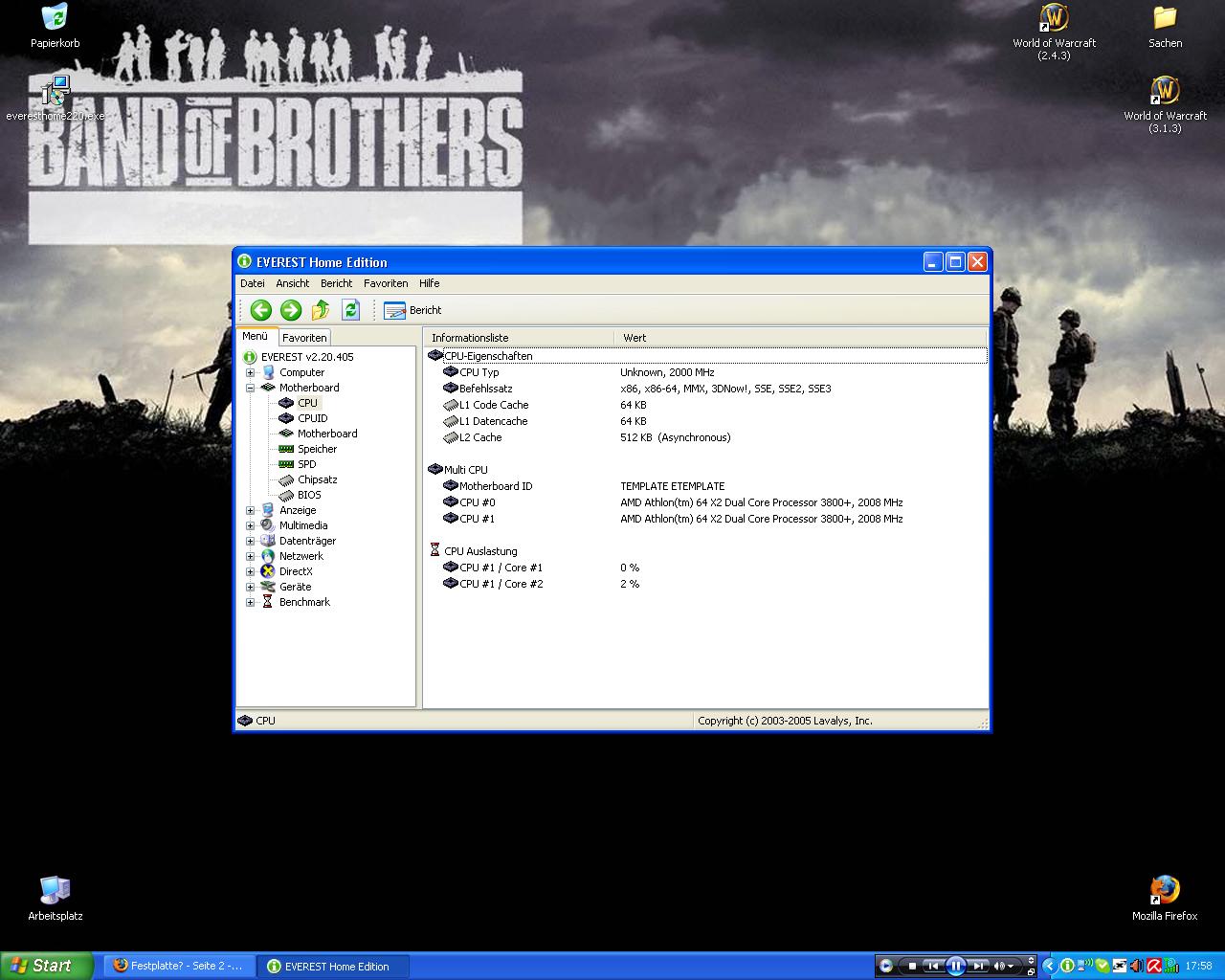The image size is (1225, 980).
Task: Click the Netzwerk globe icon in the tree
Action: [x=268, y=556]
